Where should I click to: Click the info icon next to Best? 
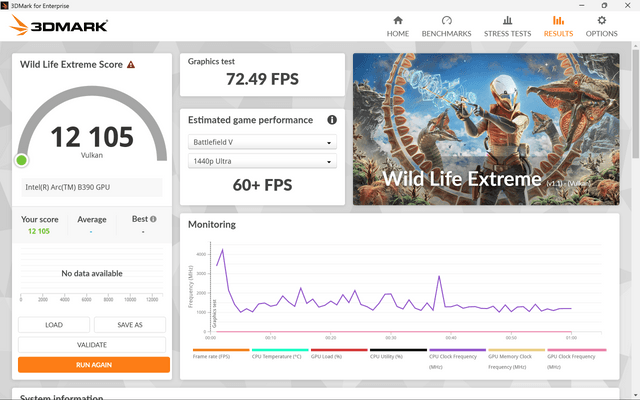tap(153, 219)
